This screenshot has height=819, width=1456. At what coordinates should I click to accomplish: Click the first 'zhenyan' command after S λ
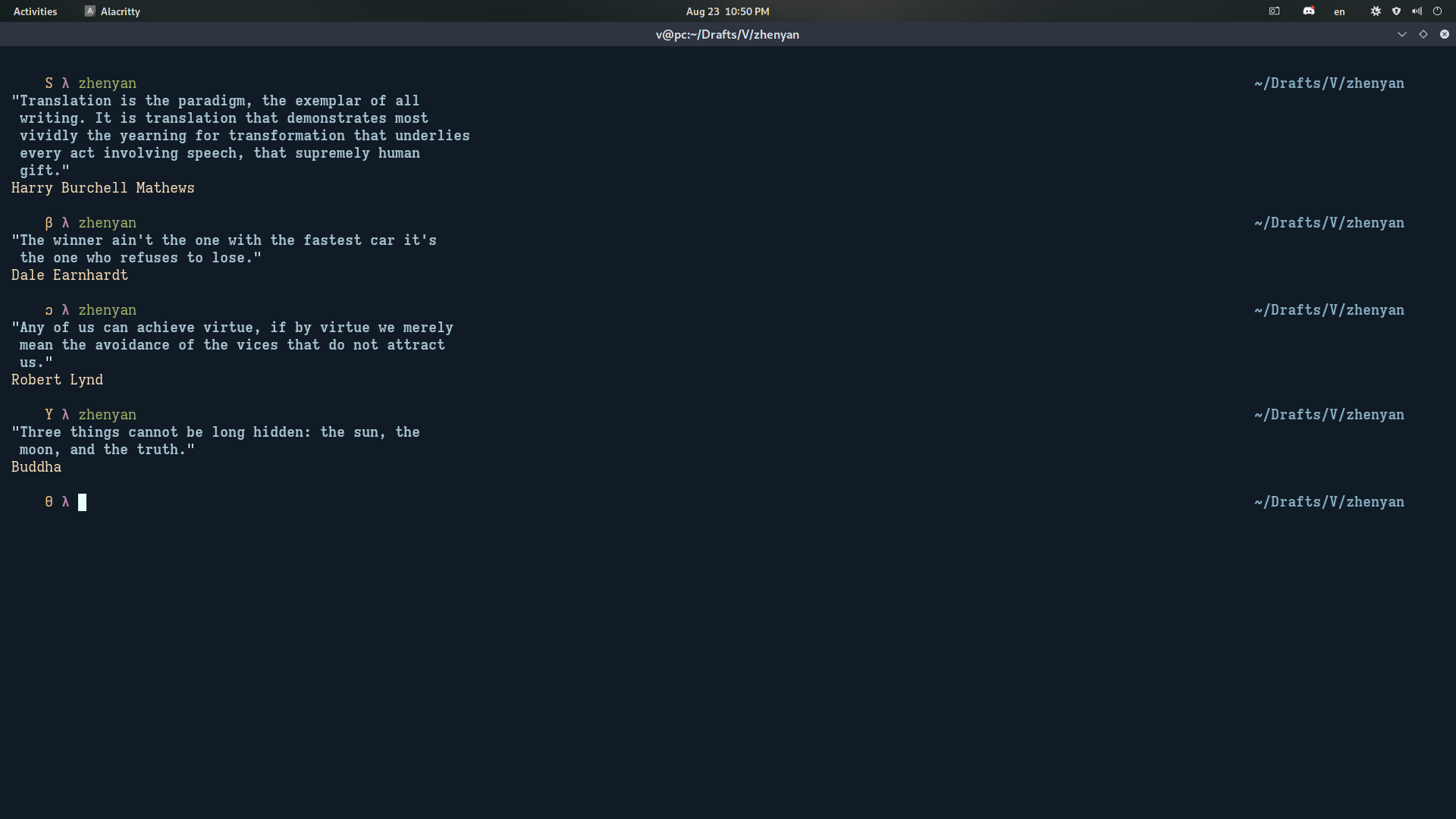[x=108, y=83]
